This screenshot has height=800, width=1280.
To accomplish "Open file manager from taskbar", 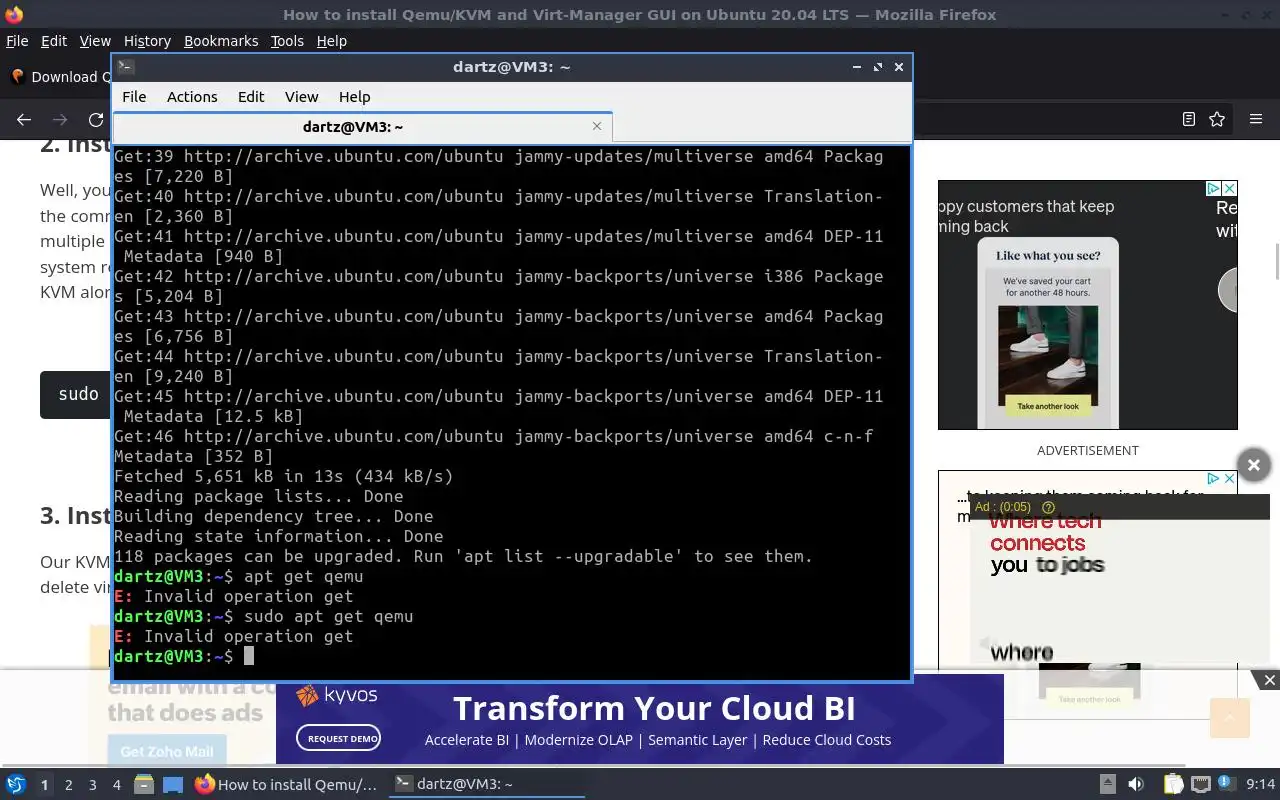I will pos(143,785).
